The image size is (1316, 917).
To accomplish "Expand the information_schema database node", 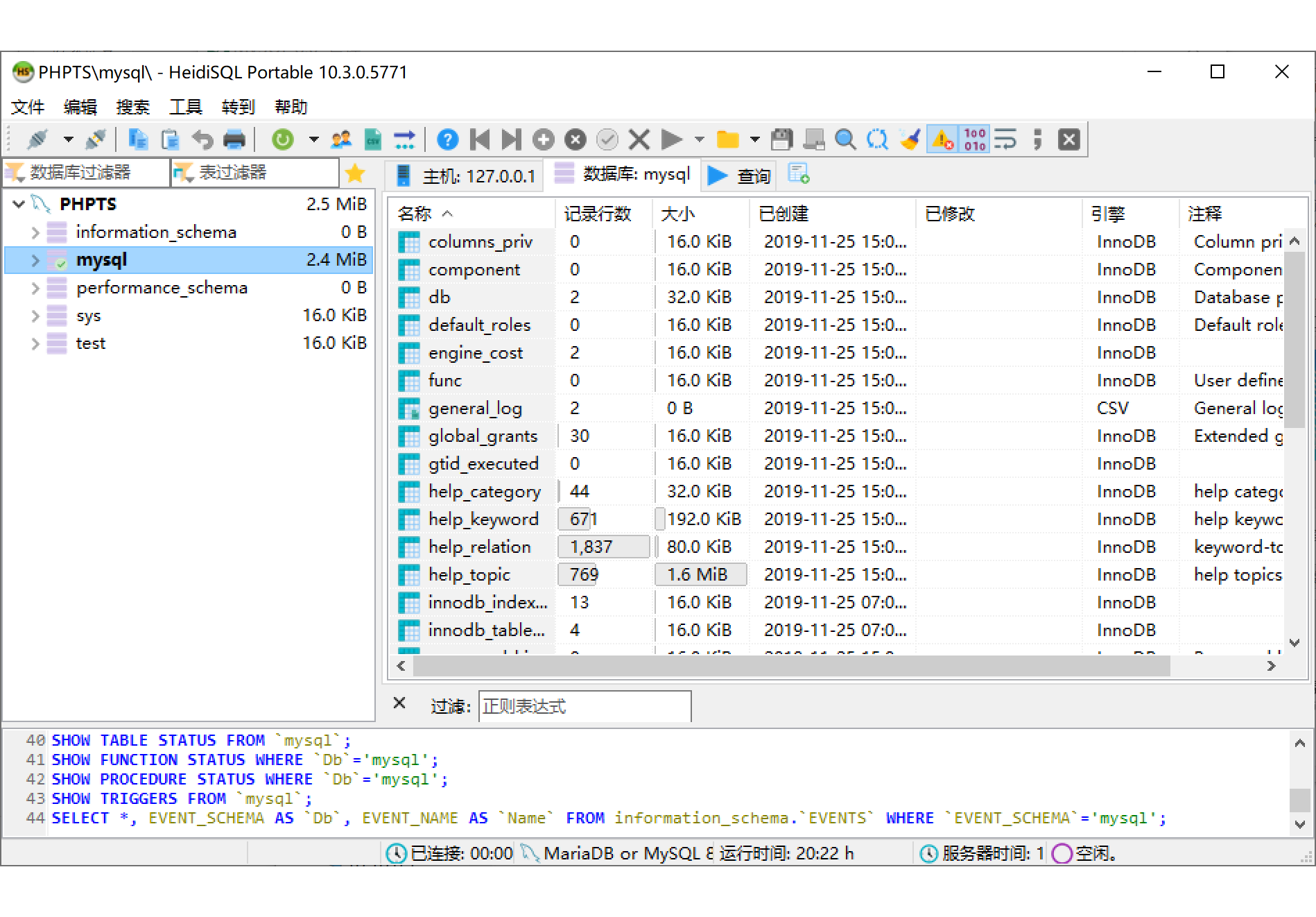I will (35, 232).
